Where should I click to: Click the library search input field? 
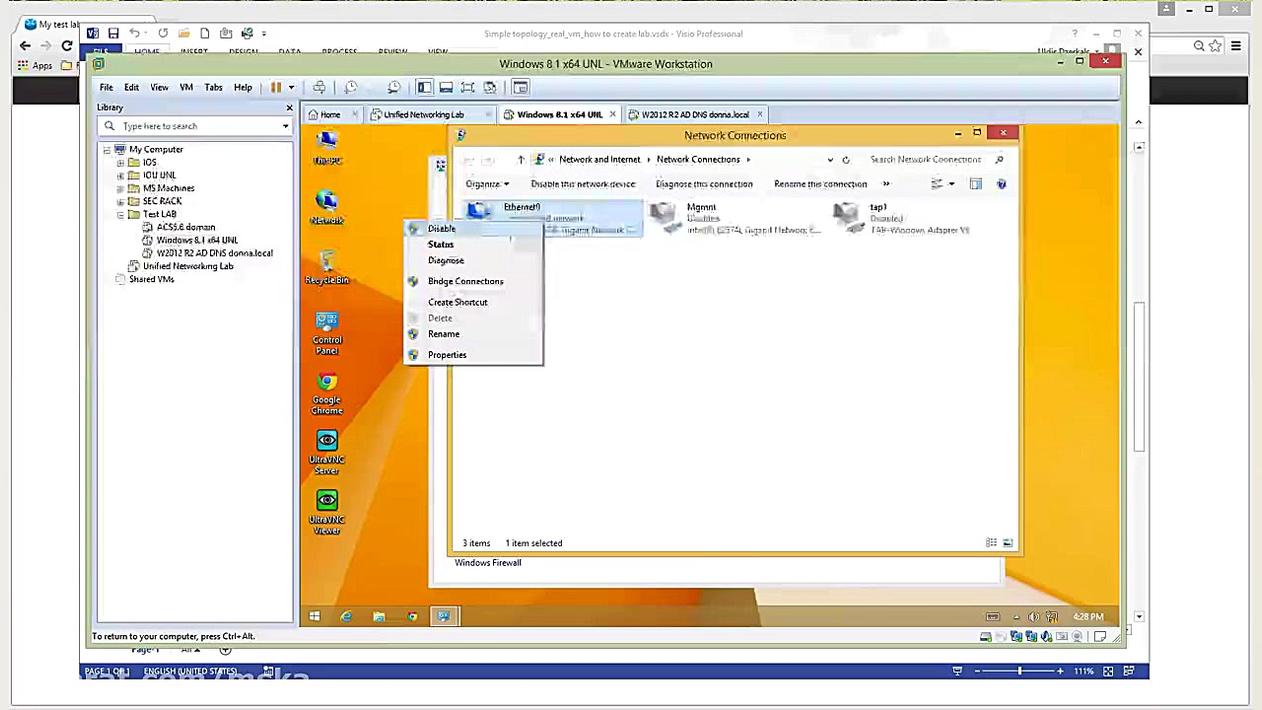197,126
